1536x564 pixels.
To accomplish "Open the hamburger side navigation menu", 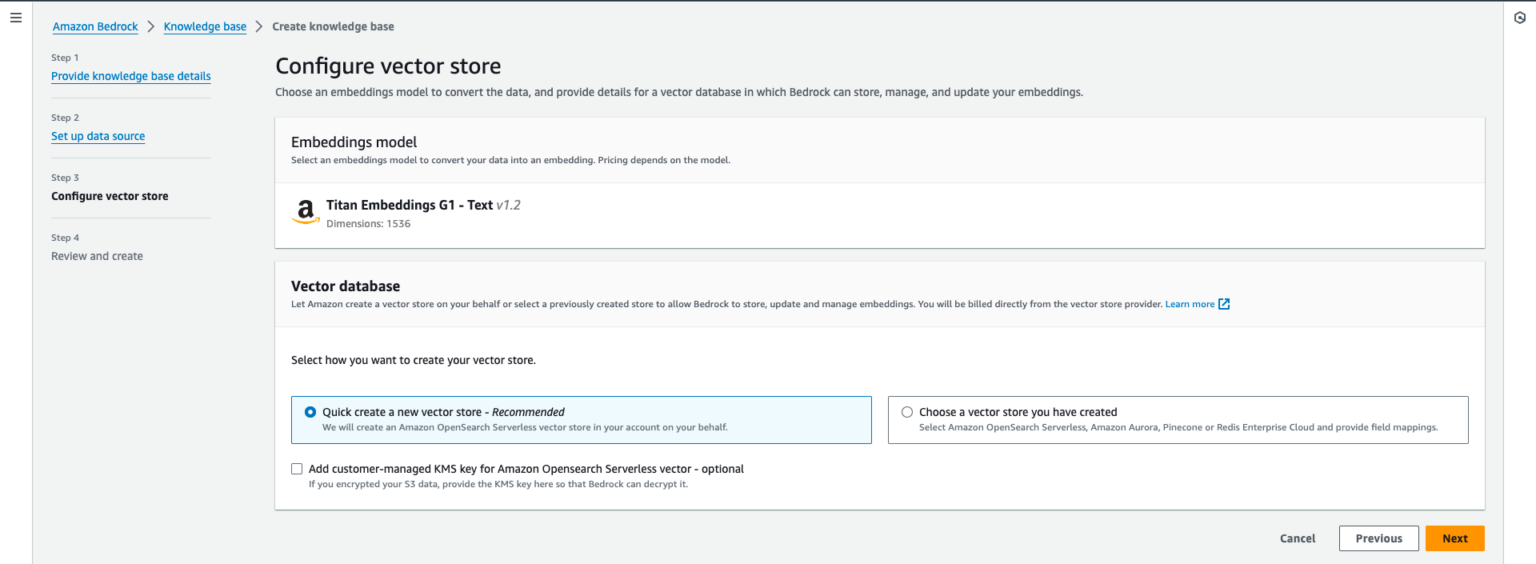I will pyautogui.click(x=15, y=18).
